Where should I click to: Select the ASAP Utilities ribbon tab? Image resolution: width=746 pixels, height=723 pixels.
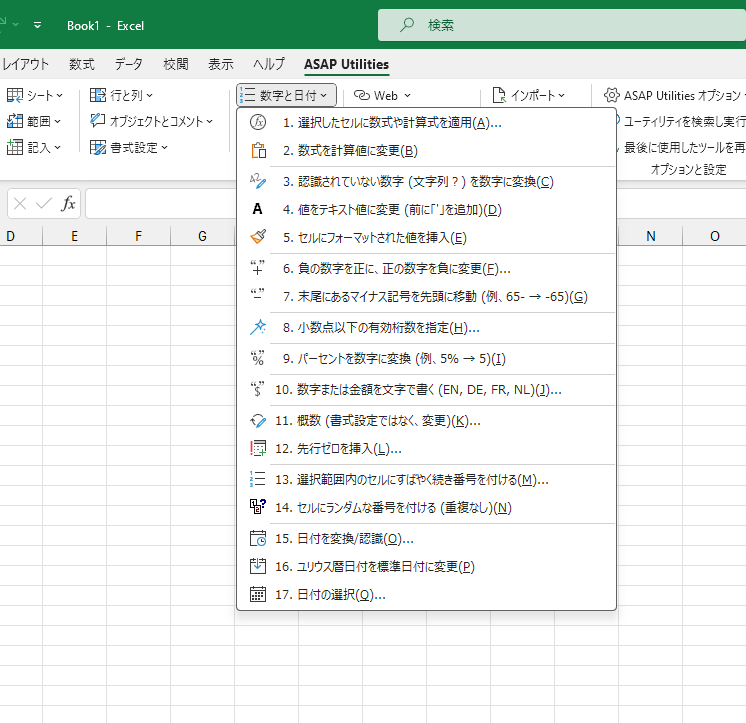[x=346, y=64]
